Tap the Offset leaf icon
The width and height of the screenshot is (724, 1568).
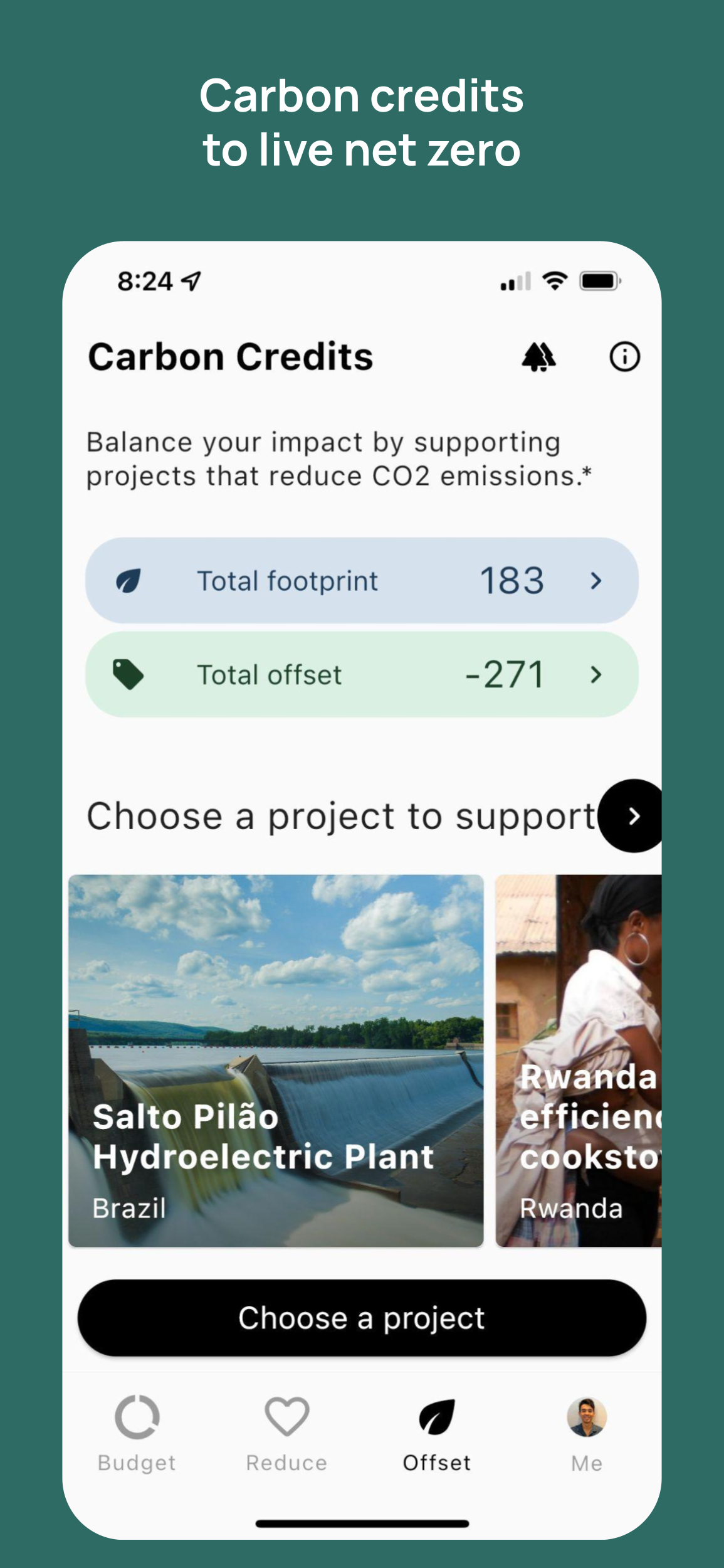tap(437, 1417)
